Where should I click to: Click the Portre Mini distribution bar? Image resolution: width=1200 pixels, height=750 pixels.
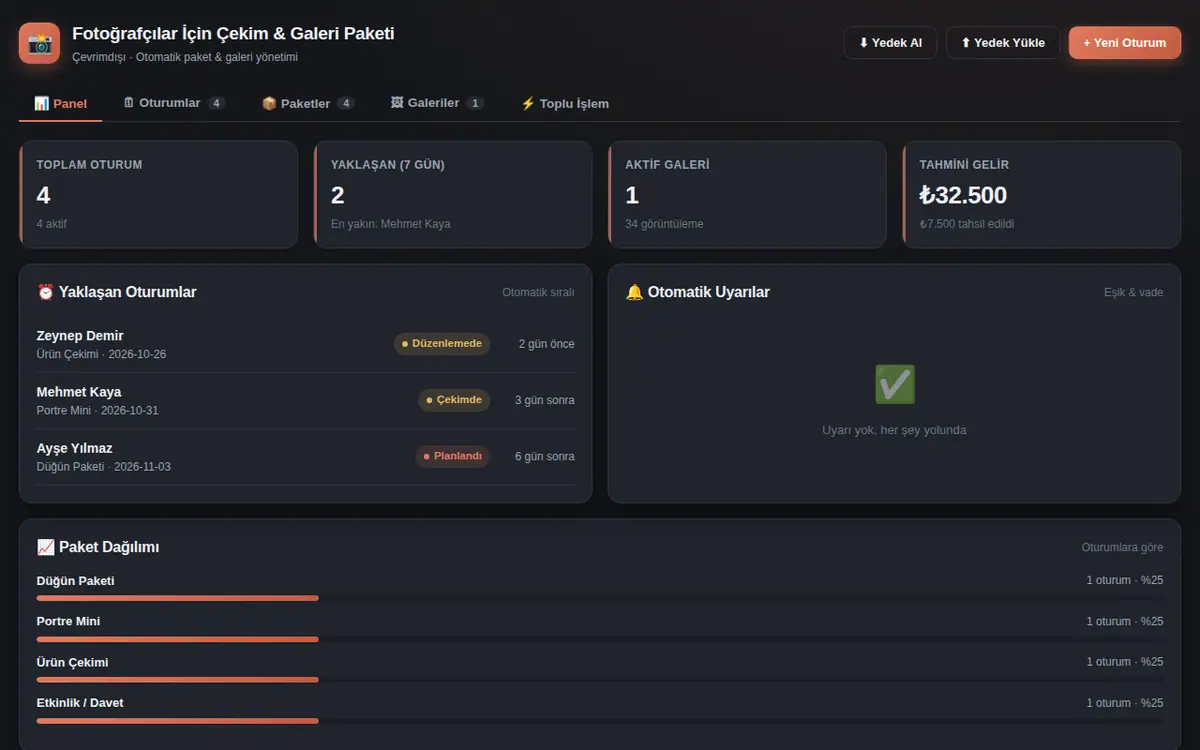600,639
